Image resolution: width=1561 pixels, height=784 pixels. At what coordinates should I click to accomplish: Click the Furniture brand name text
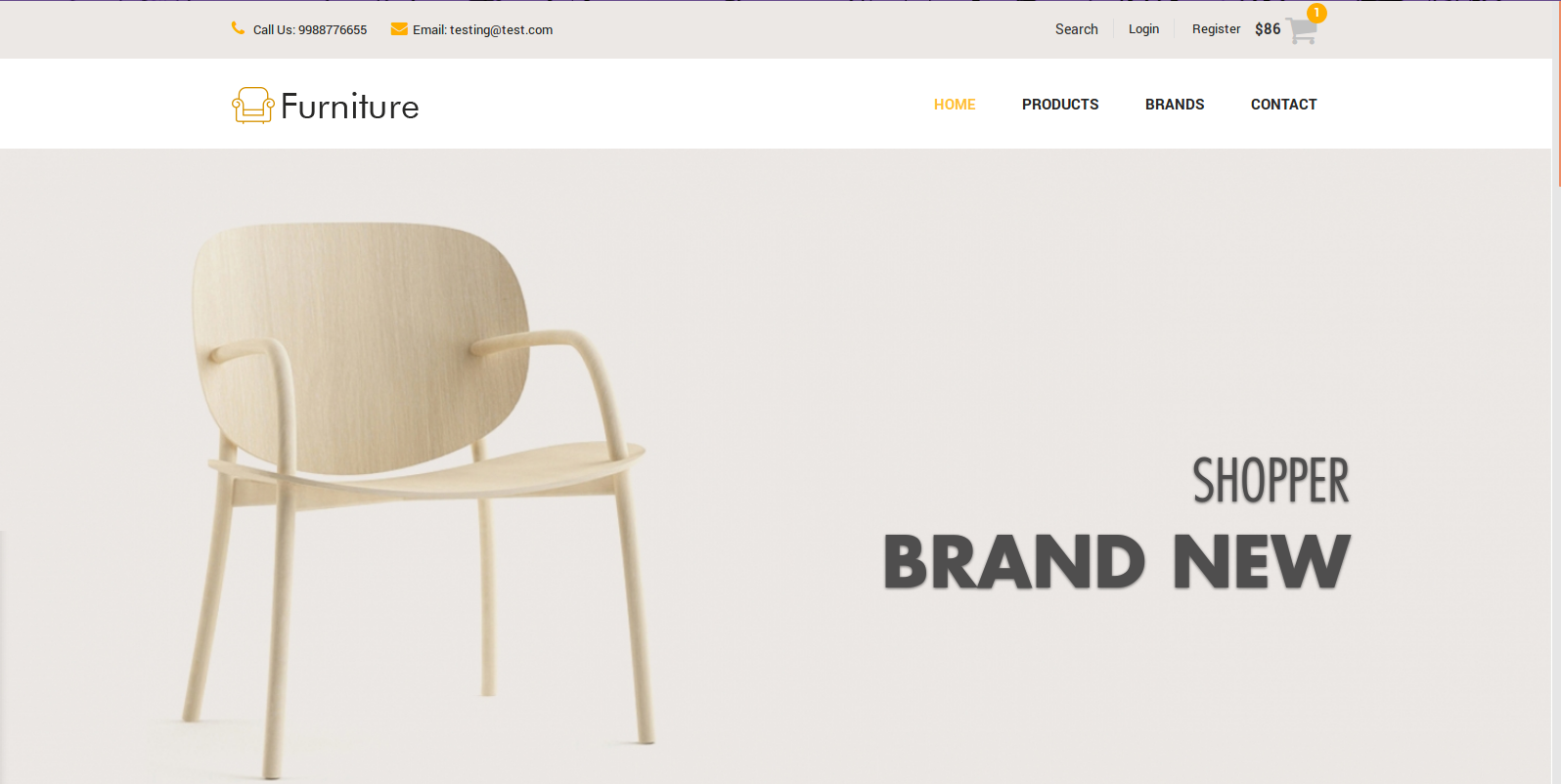click(350, 107)
